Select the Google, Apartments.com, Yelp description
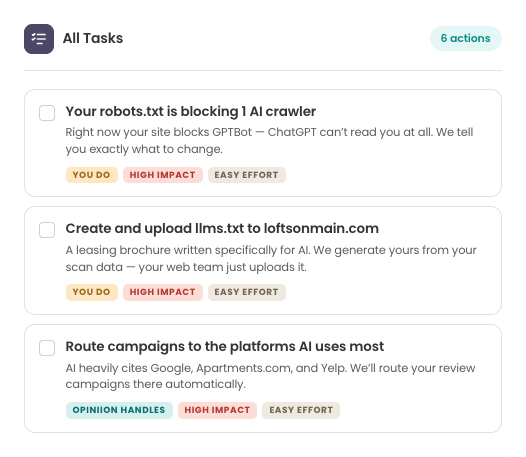The image size is (526, 457). pyautogui.click(x=270, y=376)
